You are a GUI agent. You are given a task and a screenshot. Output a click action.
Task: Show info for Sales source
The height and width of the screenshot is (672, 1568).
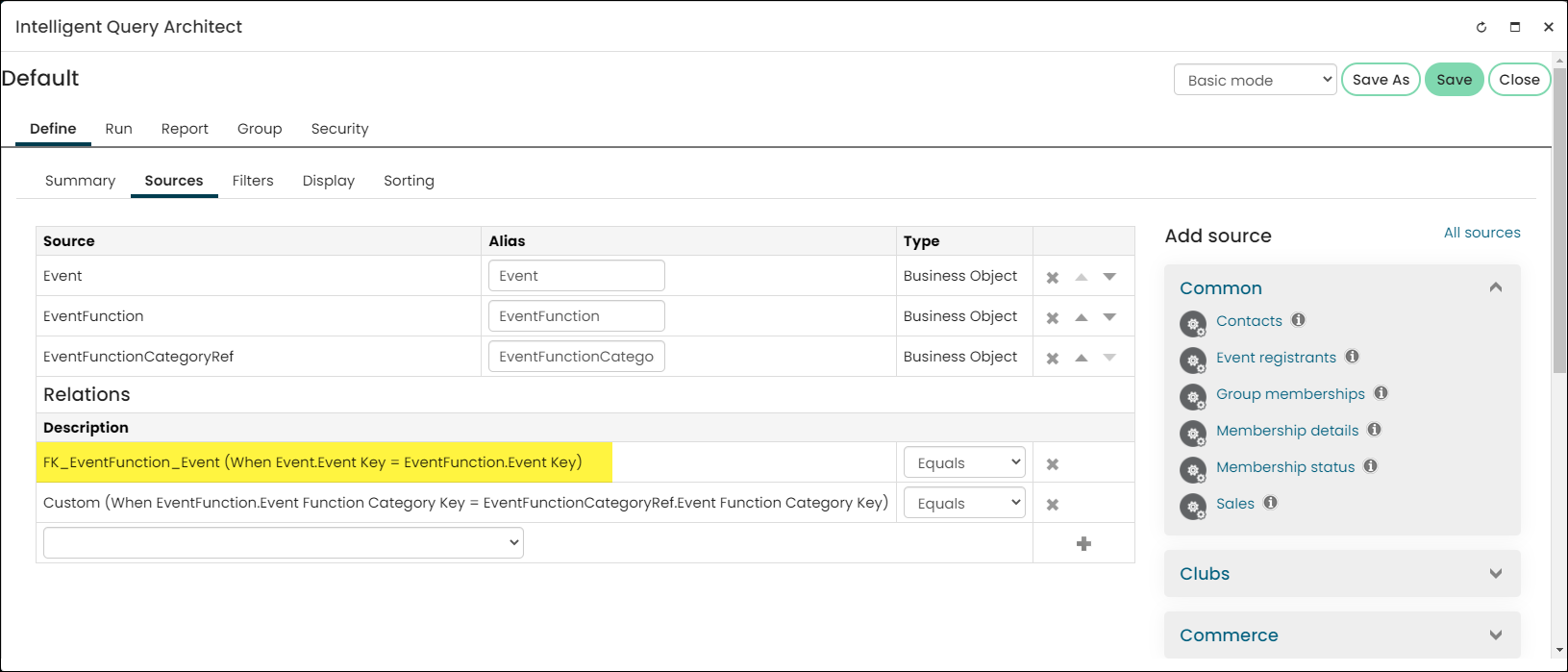[x=1271, y=503]
